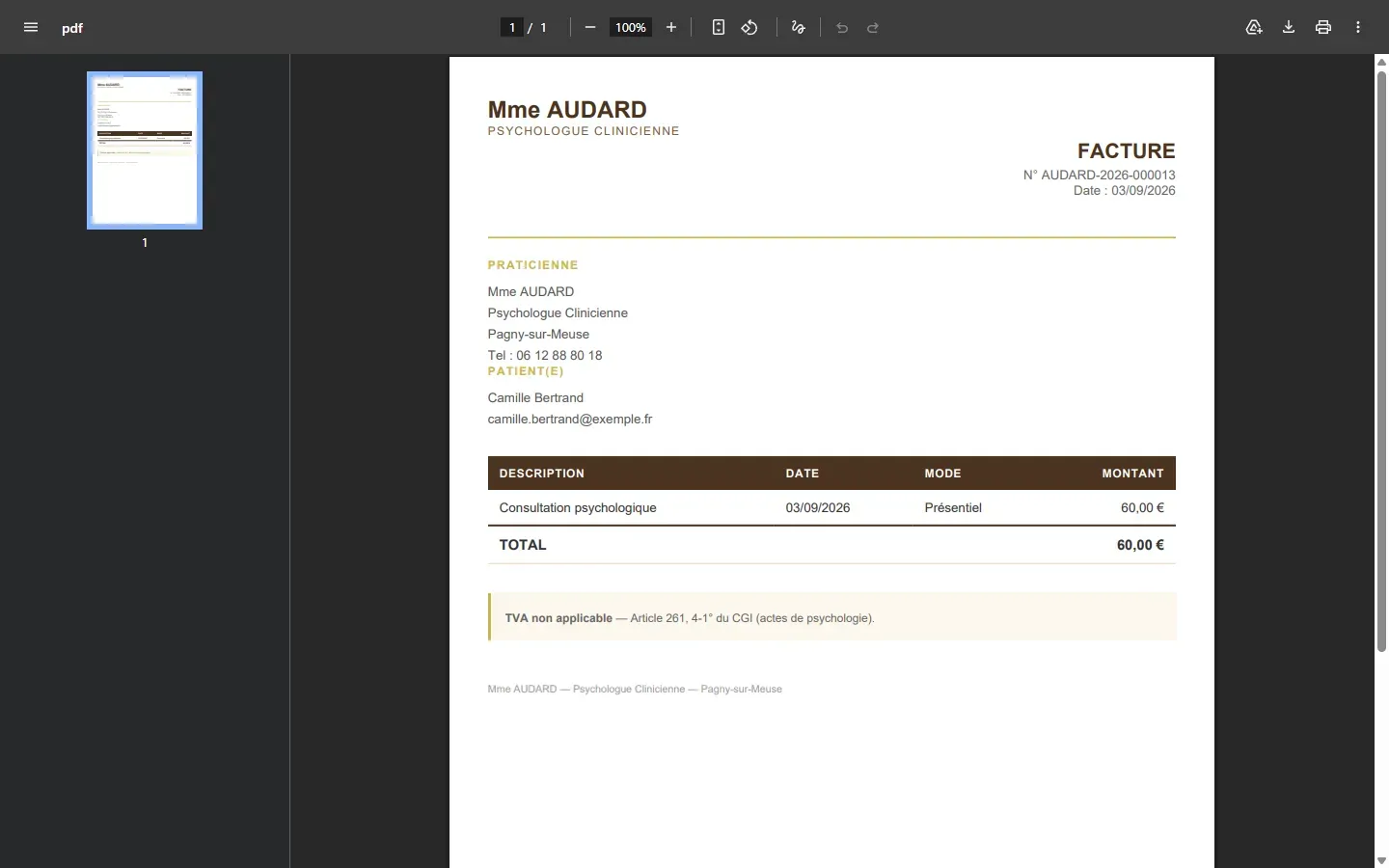The height and width of the screenshot is (868, 1389).
Task: Click the phone number 06 12 88 80 18
Action: (559, 355)
